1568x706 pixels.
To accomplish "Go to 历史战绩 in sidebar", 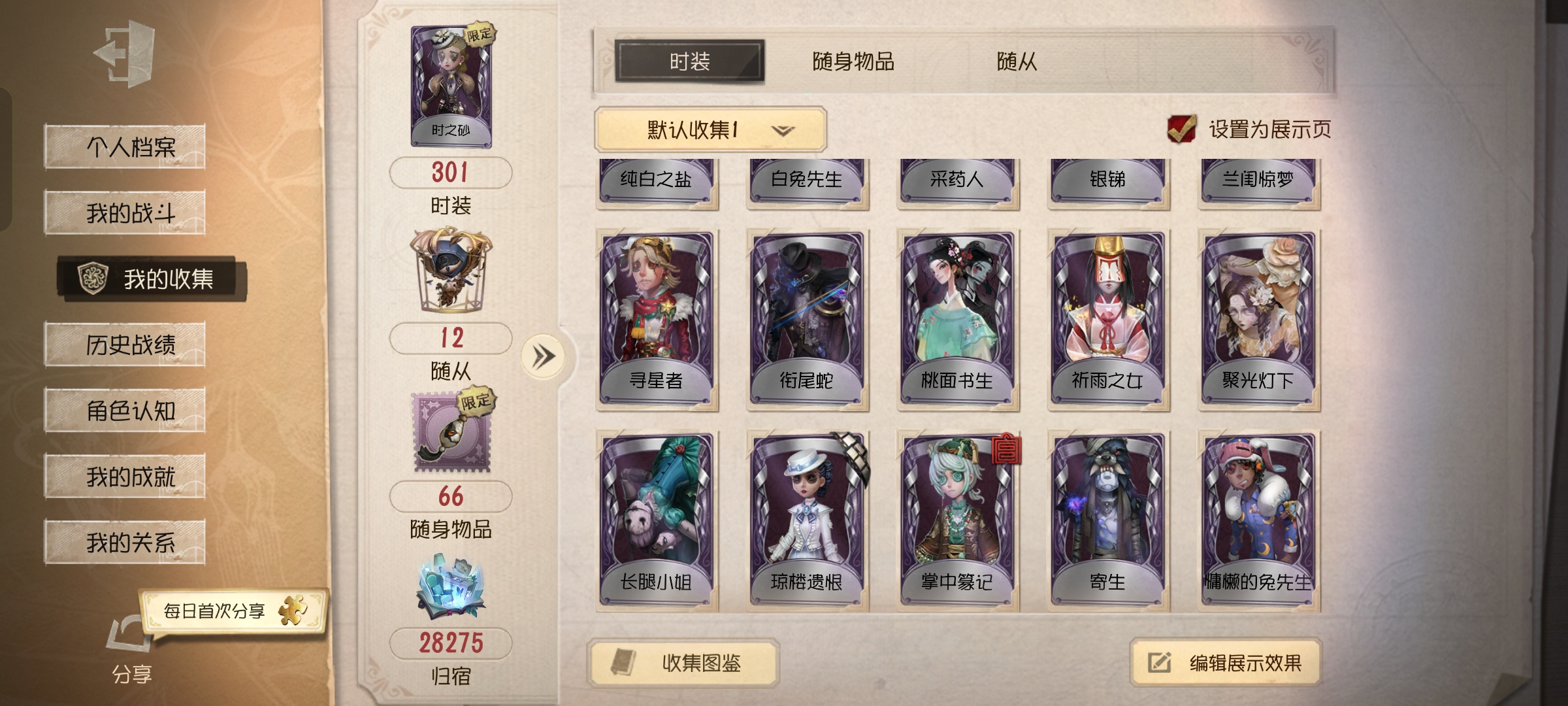I will tap(125, 344).
